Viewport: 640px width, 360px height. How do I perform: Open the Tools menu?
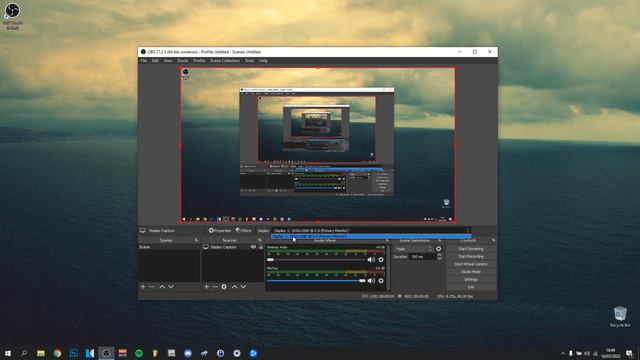click(x=249, y=60)
